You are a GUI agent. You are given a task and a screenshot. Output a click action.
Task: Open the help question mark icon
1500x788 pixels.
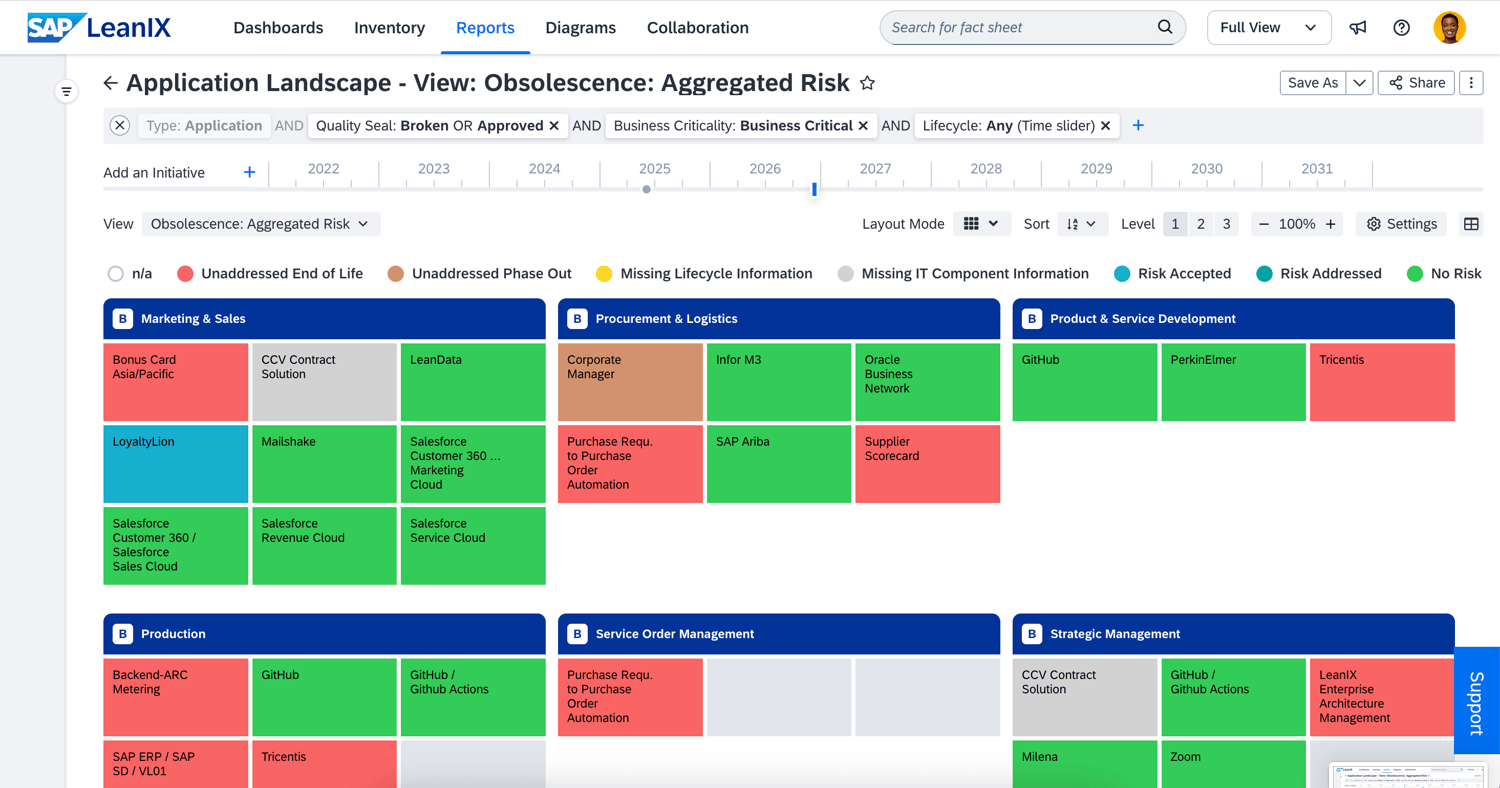(x=1402, y=28)
